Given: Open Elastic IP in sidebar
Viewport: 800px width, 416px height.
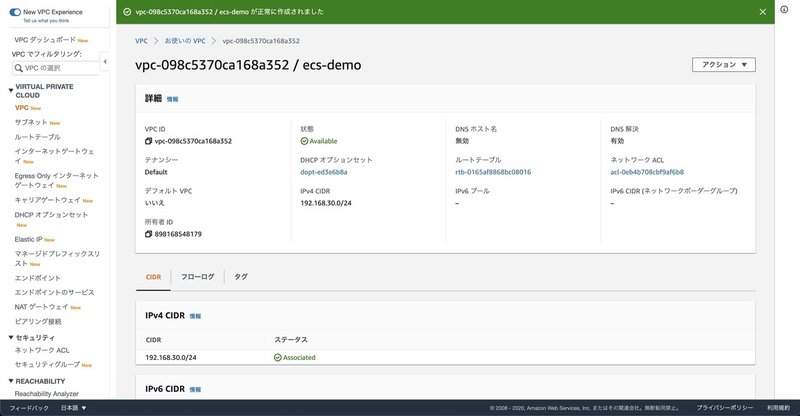Looking at the screenshot, I should 29,239.
